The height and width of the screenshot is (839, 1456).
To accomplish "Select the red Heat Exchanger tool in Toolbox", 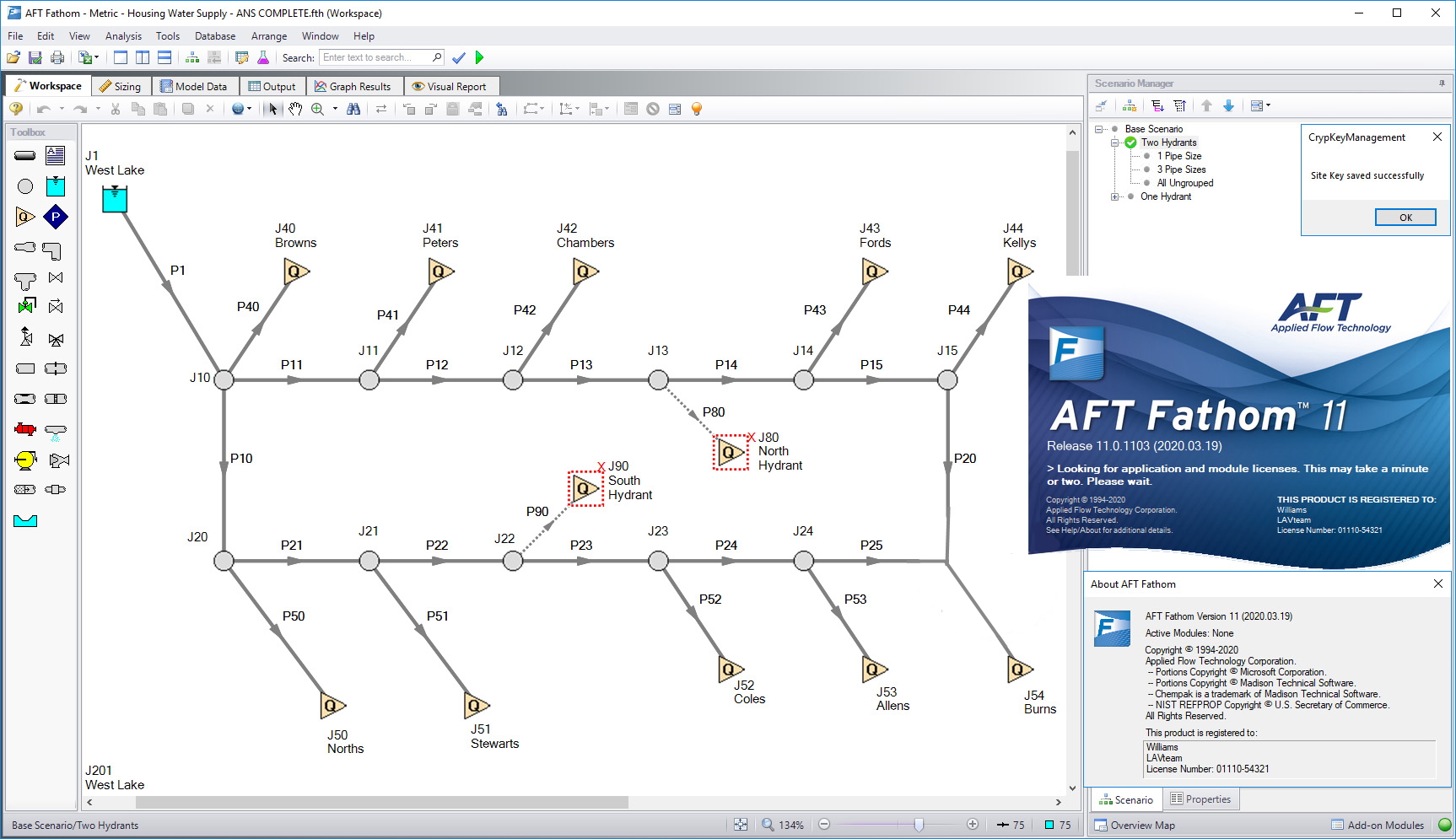I will (x=25, y=430).
